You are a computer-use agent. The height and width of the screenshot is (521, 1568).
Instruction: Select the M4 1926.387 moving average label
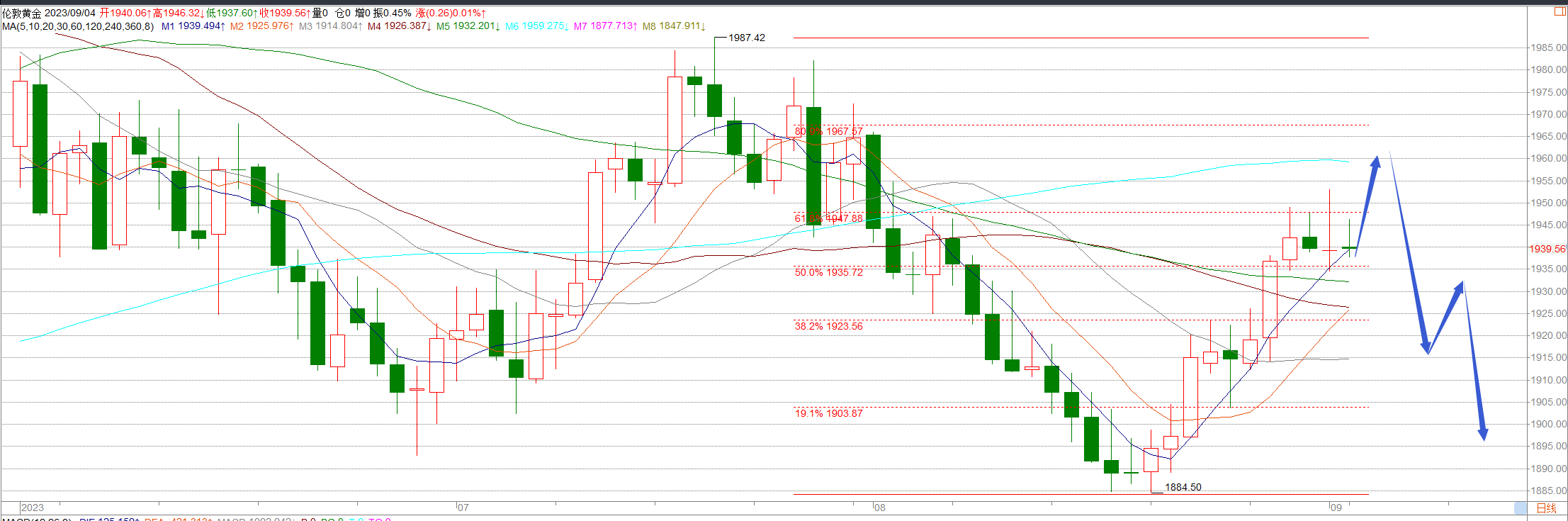pyautogui.click(x=400, y=26)
